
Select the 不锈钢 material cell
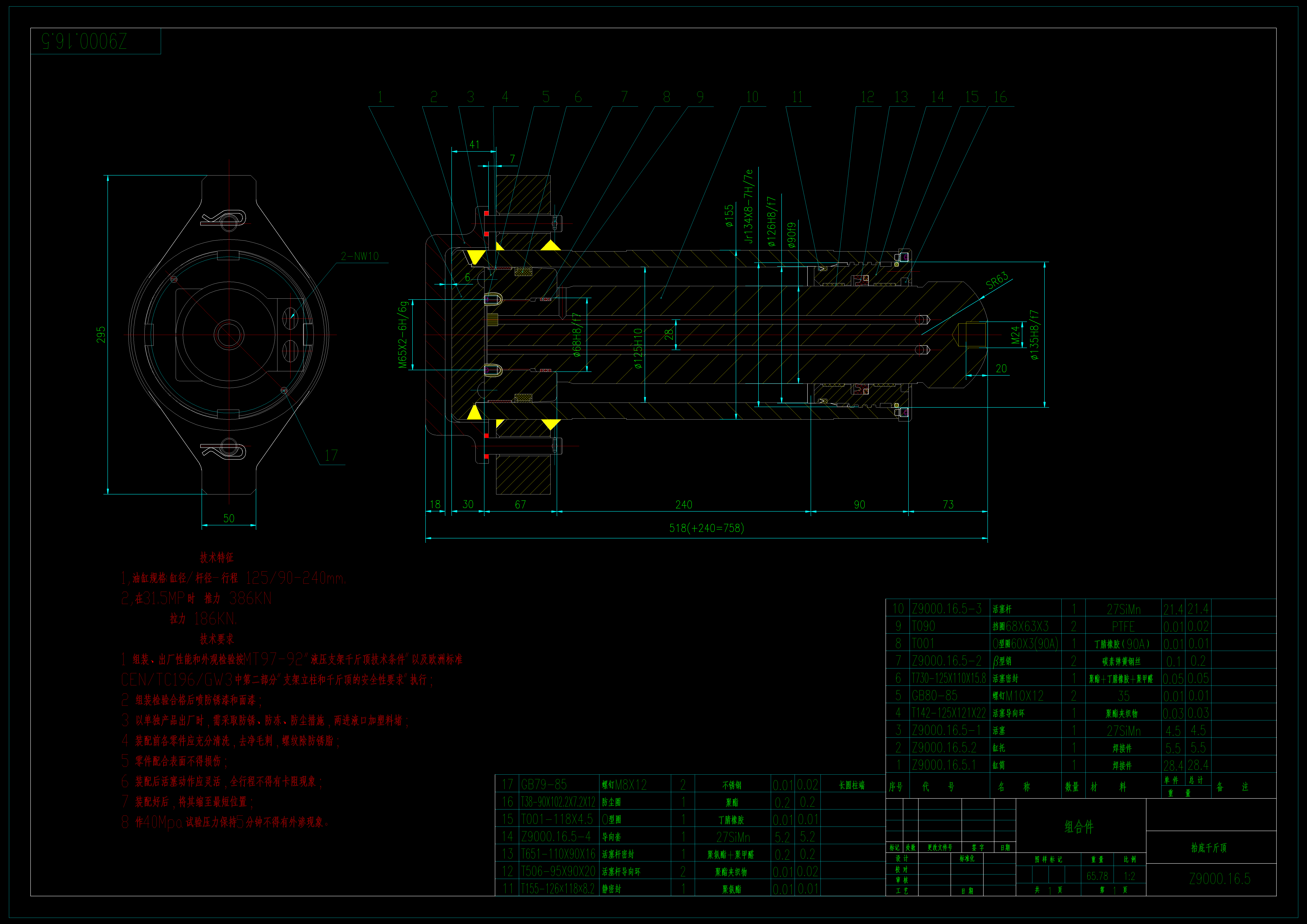coord(733,784)
